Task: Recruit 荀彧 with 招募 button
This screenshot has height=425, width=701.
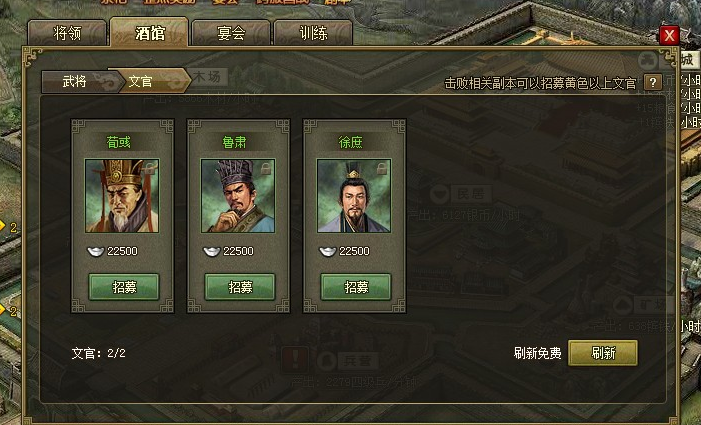Action: [124, 287]
